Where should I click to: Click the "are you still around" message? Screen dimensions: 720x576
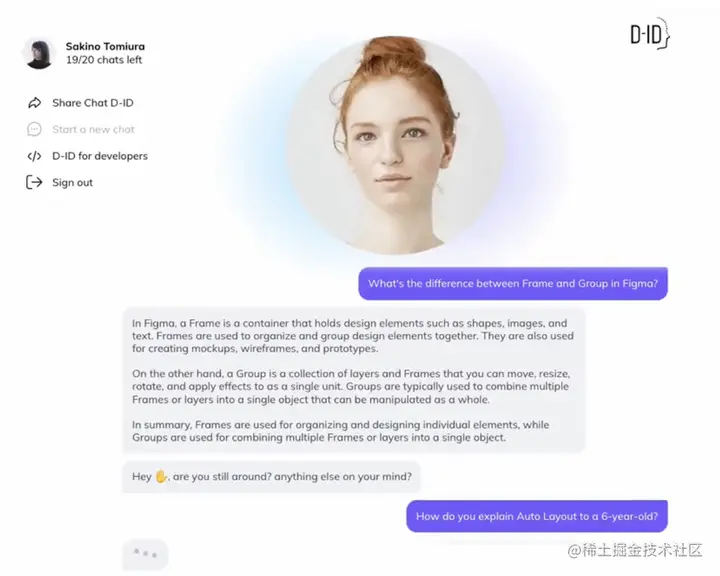click(x=271, y=477)
